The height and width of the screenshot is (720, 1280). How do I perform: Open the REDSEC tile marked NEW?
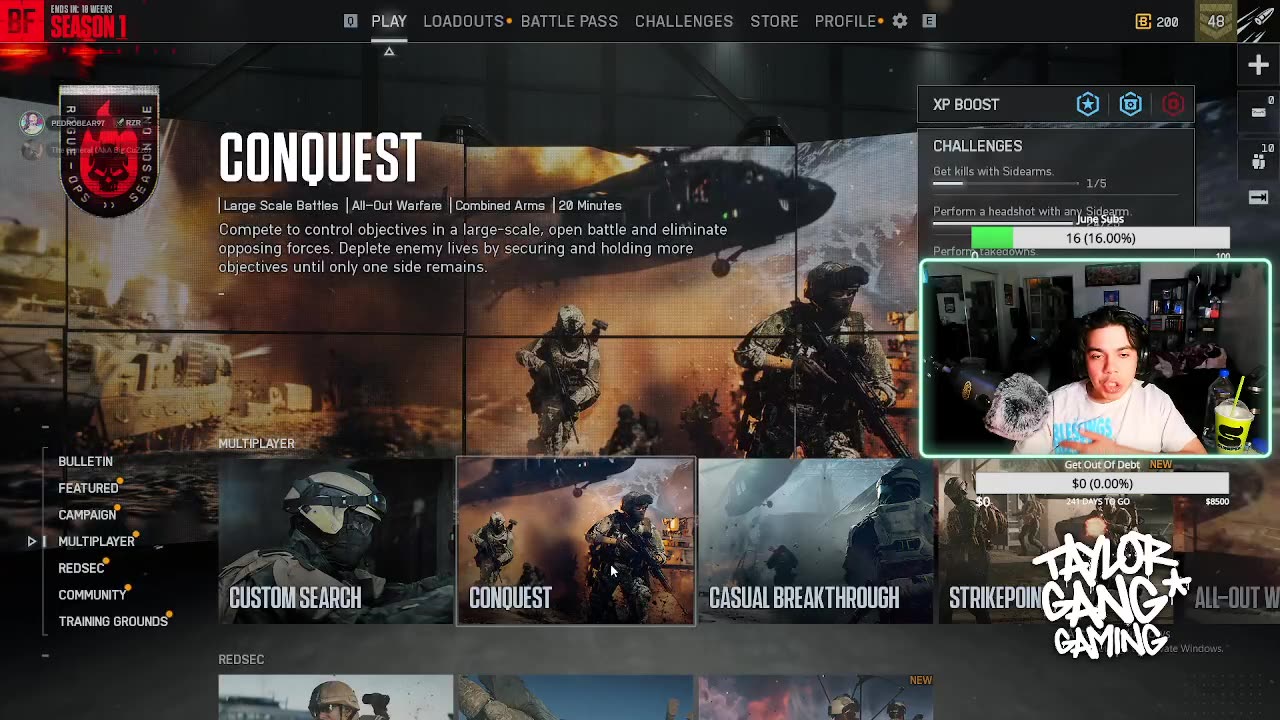pos(816,697)
